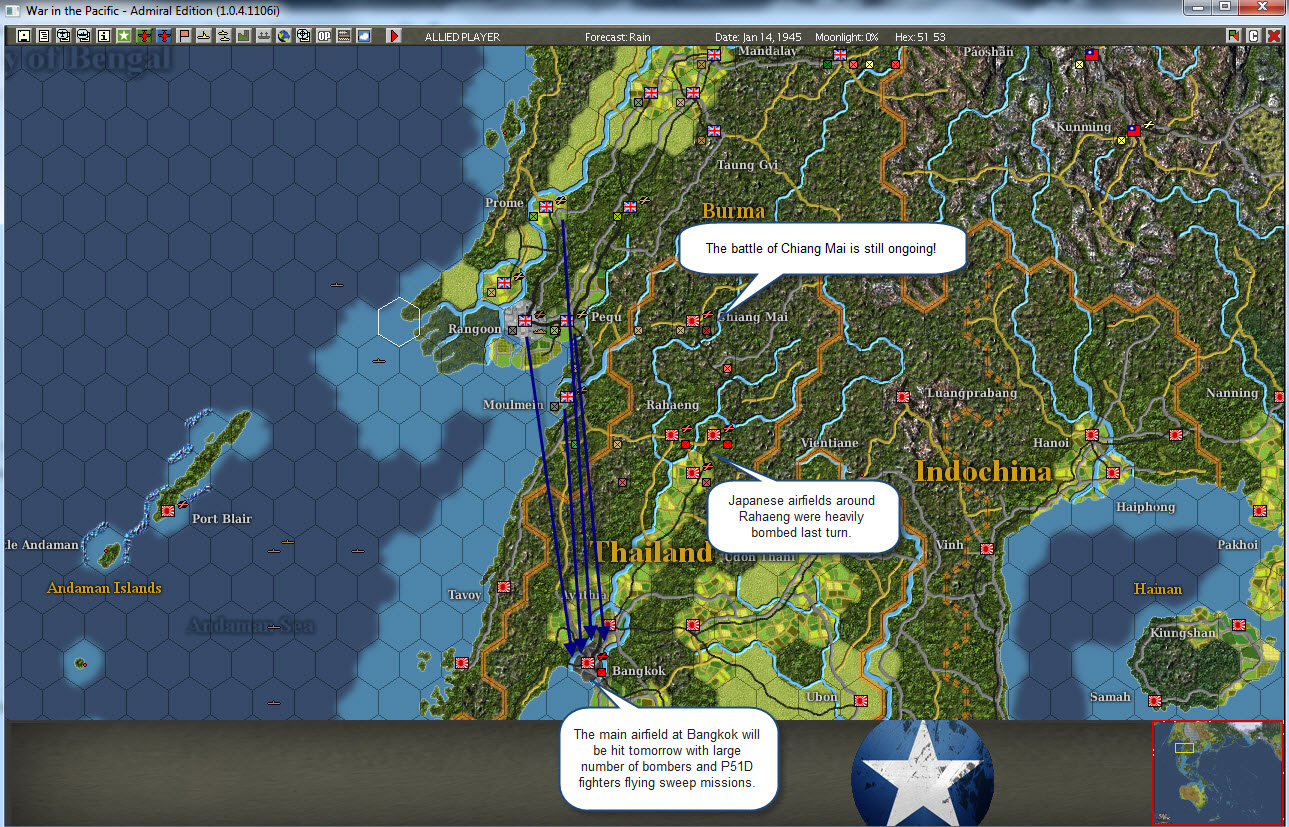Select Chinese flag unit at Paoshan

[x=1091, y=55]
